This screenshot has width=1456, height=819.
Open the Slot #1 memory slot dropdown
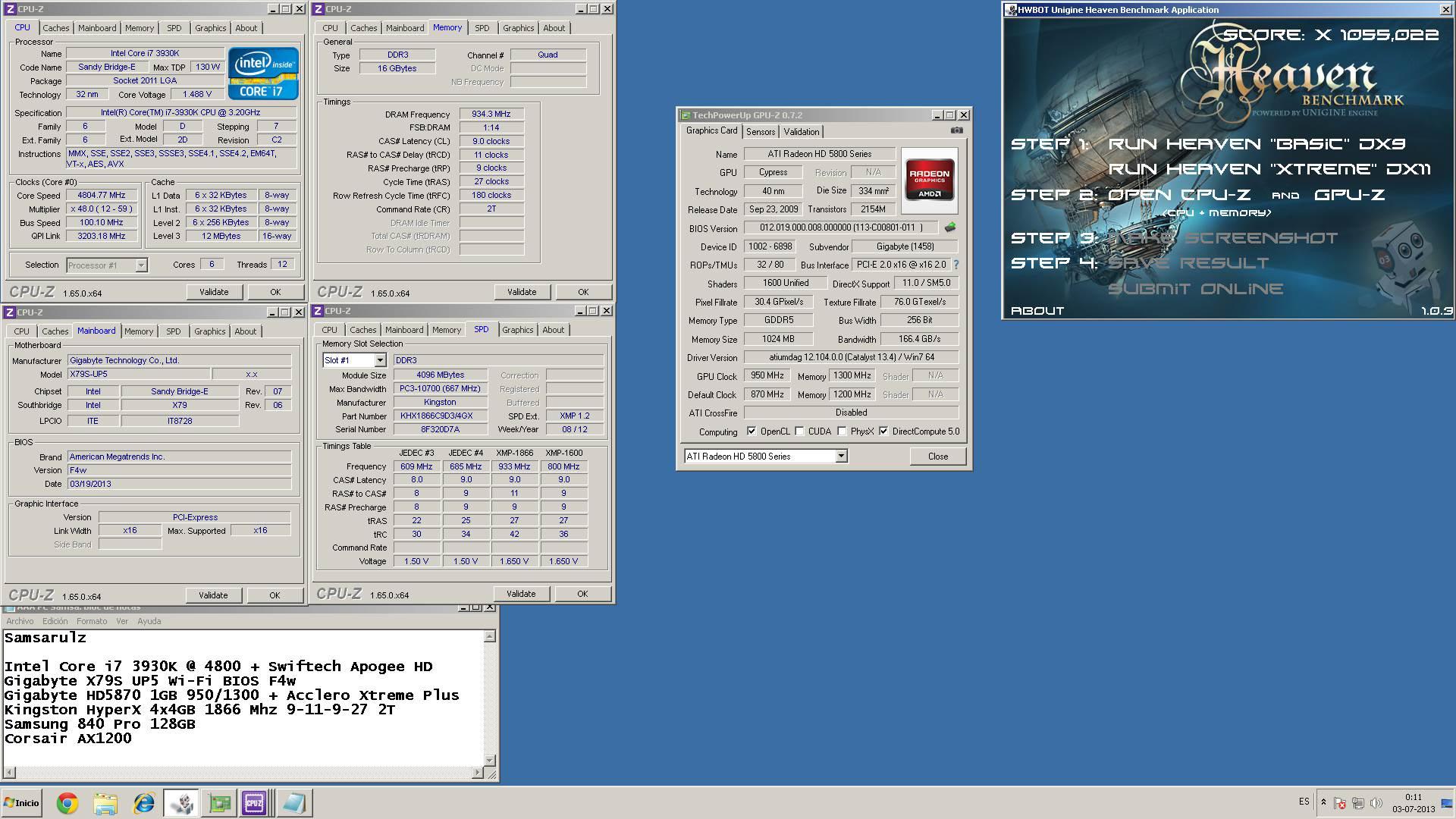[x=380, y=360]
